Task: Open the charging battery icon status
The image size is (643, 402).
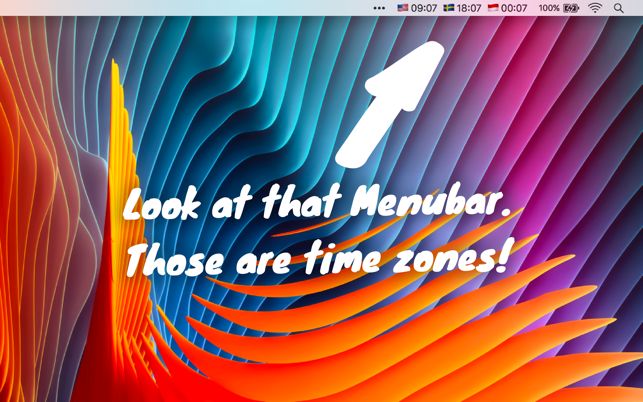Action: click(570, 8)
